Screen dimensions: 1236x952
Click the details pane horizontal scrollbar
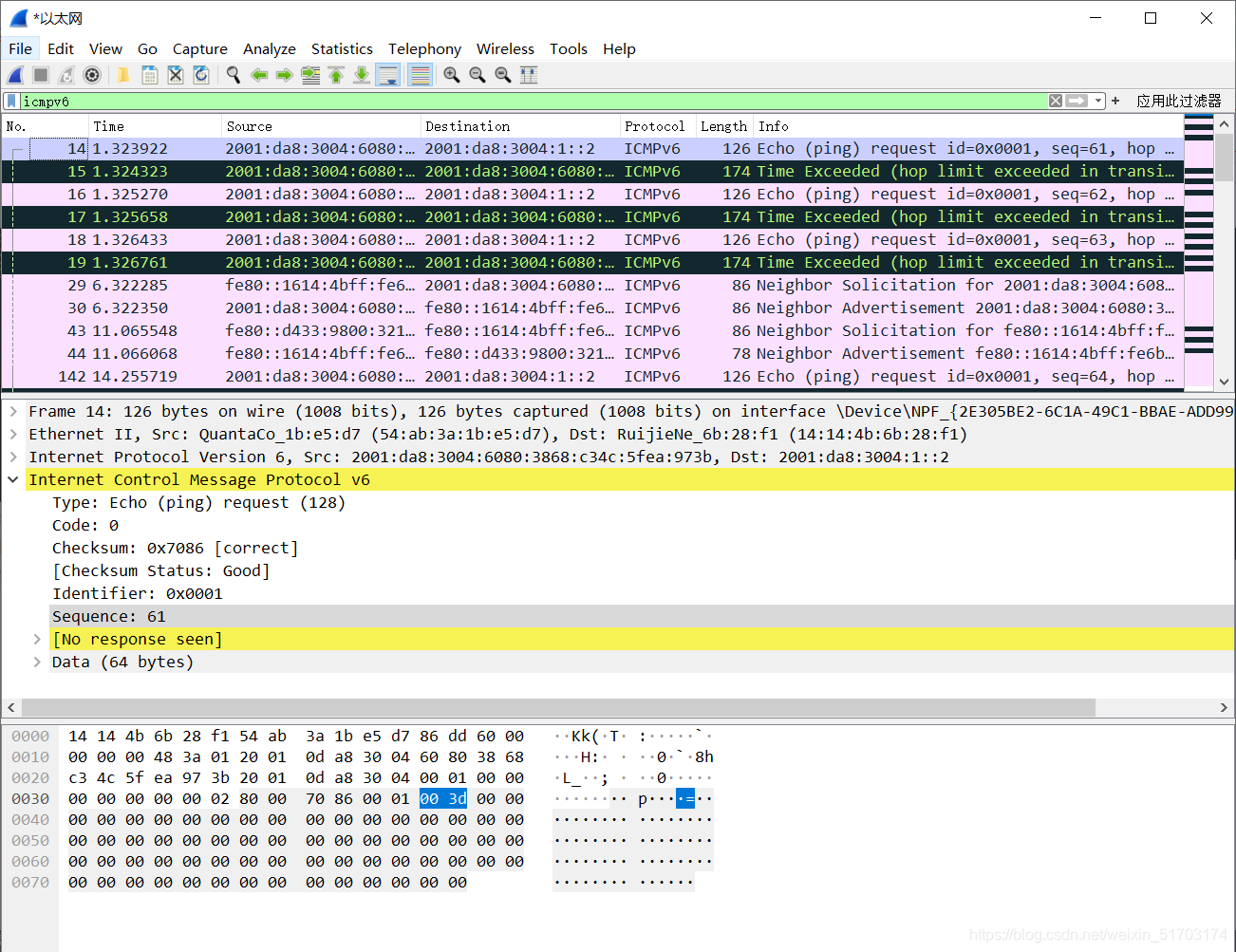[558, 707]
